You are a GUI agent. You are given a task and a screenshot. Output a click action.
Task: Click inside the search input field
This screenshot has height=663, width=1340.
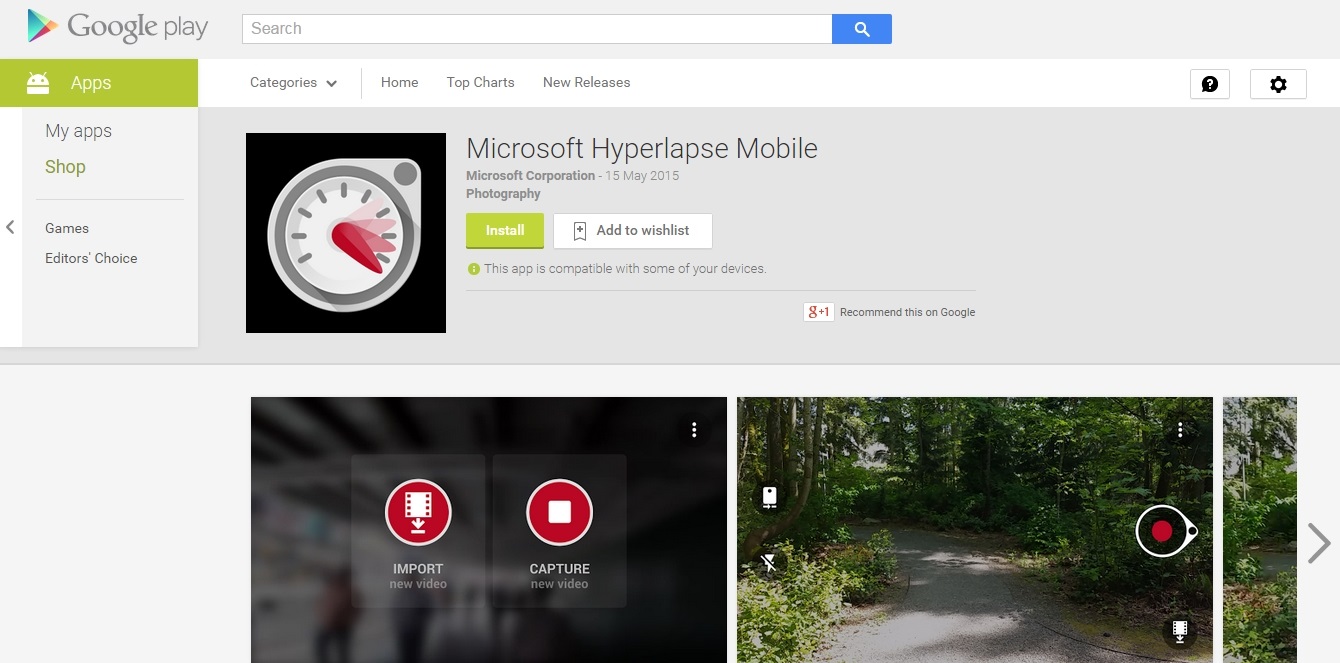click(535, 28)
